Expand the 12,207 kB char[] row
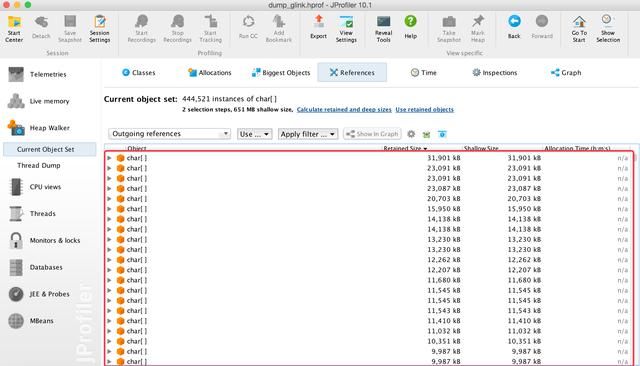 coord(109,270)
